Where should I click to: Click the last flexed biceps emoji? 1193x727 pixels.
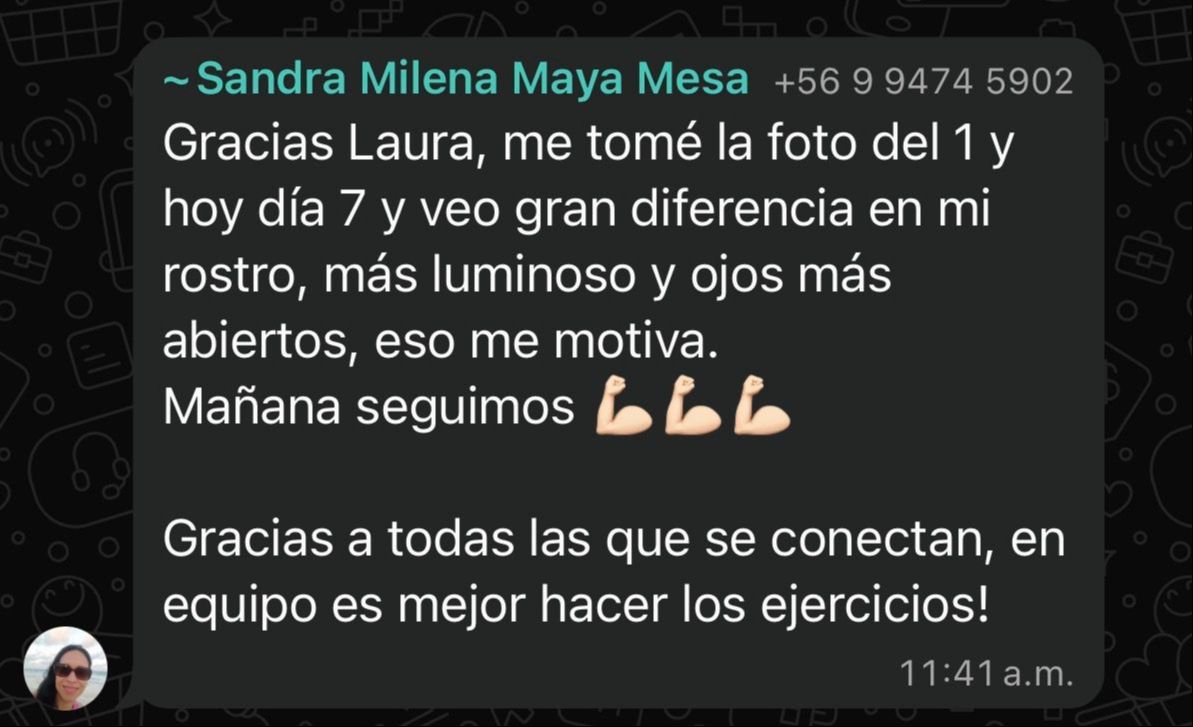click(x=762, y=405)
